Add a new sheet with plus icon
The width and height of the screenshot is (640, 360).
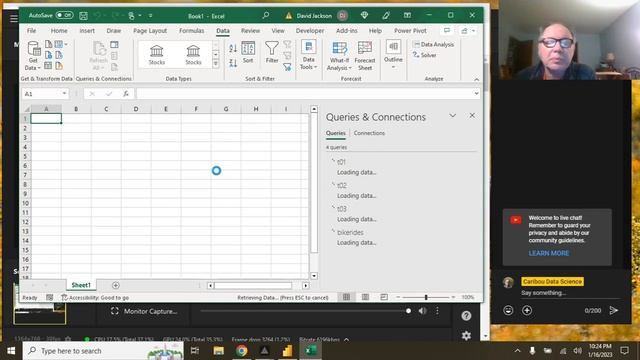click(116, 285)
